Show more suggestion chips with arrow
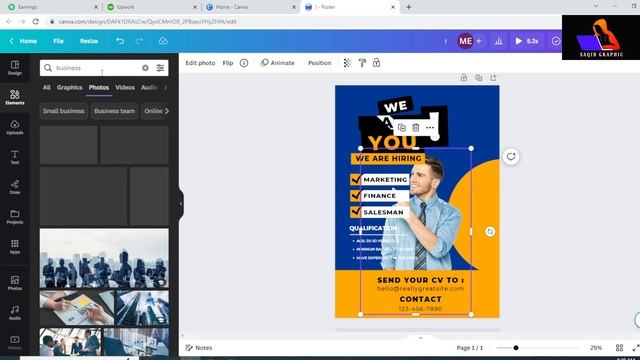 [x=166, y=111]
